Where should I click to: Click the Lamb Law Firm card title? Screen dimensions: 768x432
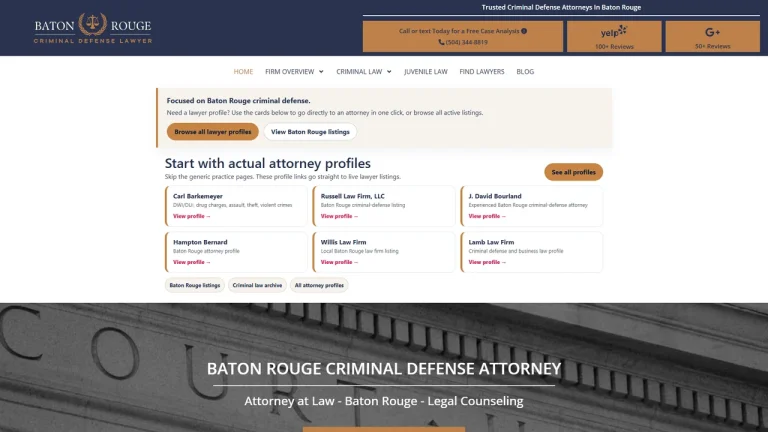[491, 242]
